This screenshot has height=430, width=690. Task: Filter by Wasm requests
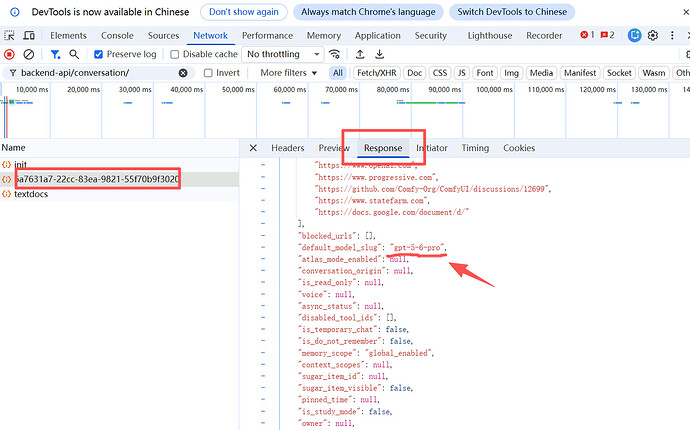(x=654, y=73)
